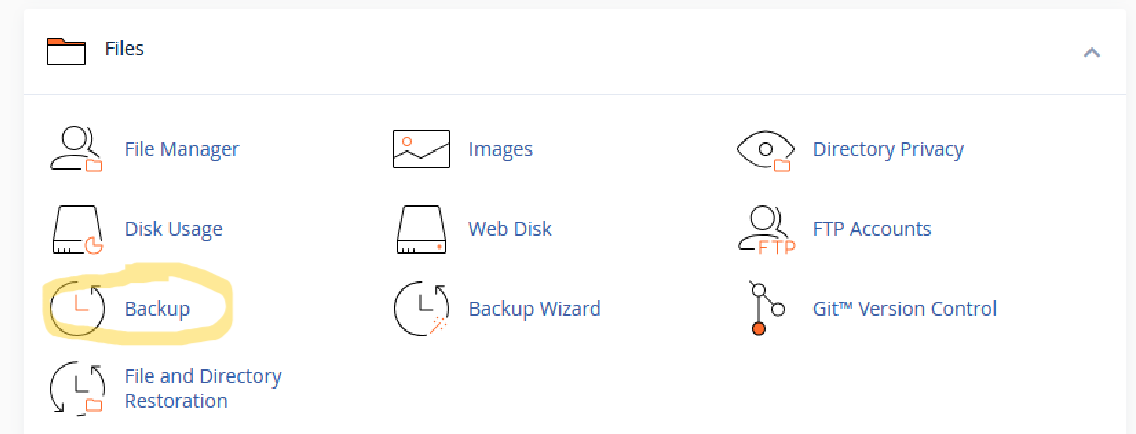Click the Web Disk drive icon

tap(421, 229)
